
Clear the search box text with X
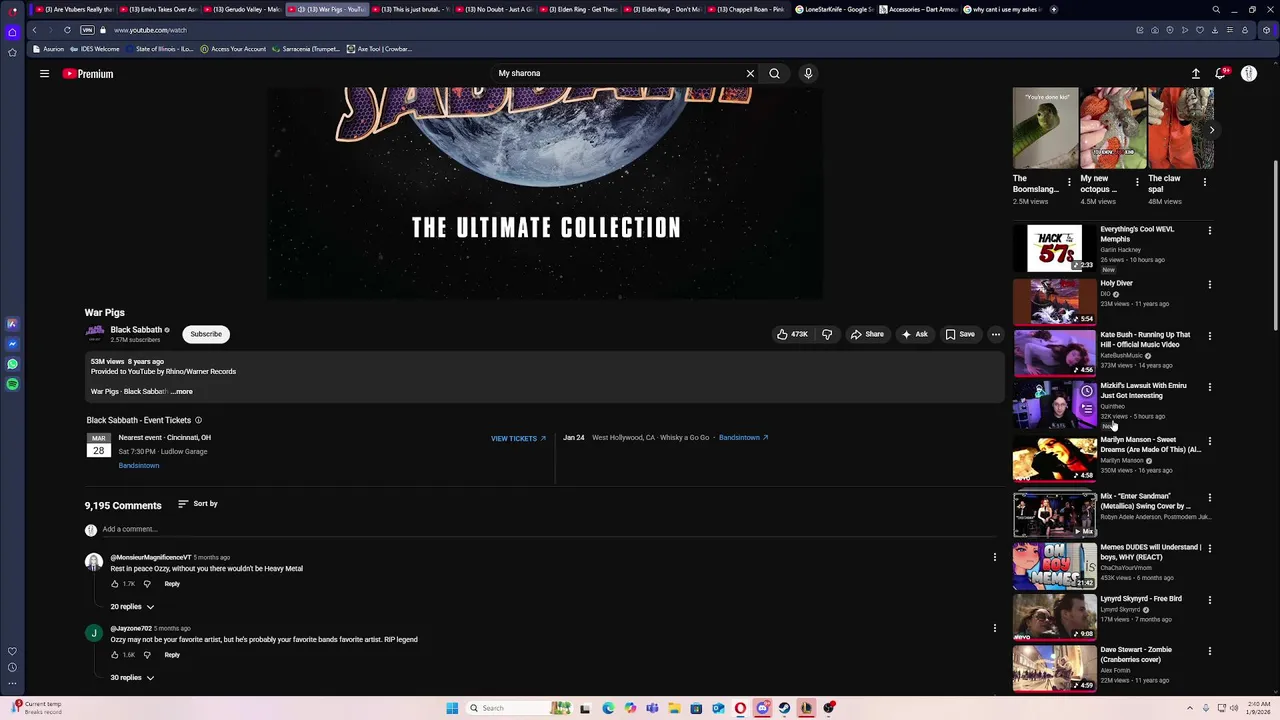click(750, 73)
